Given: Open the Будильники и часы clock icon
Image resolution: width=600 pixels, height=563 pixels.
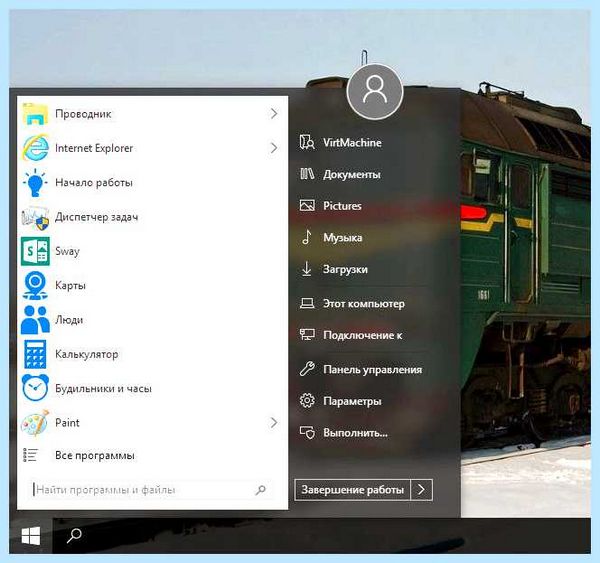Looking at the screenshot, I should point(35,388).
